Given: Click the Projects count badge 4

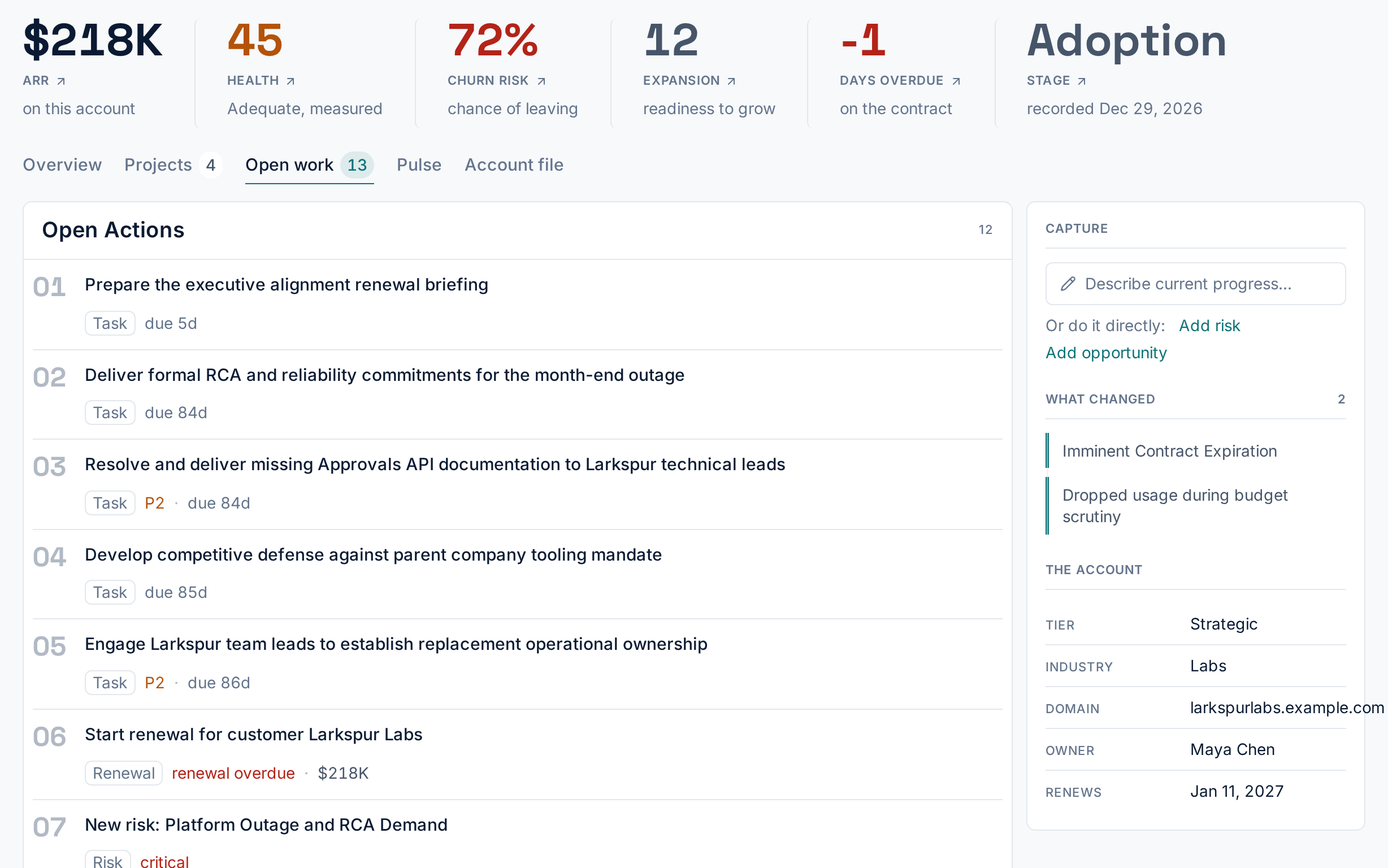Looking at the screenshot, I should tap(210, 165).
